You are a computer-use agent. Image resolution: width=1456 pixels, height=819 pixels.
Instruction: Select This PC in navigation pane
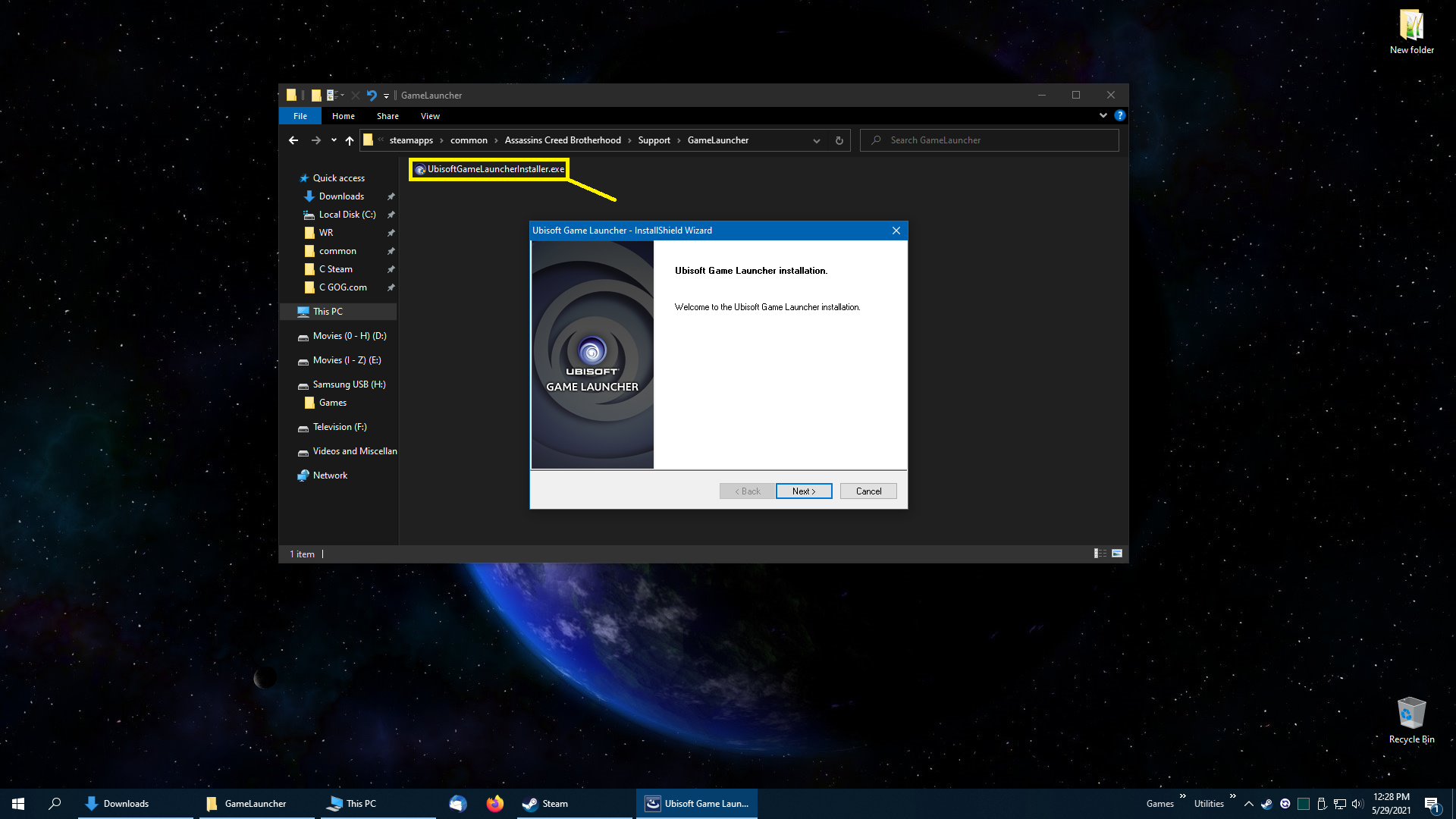[x=328, y=312]
